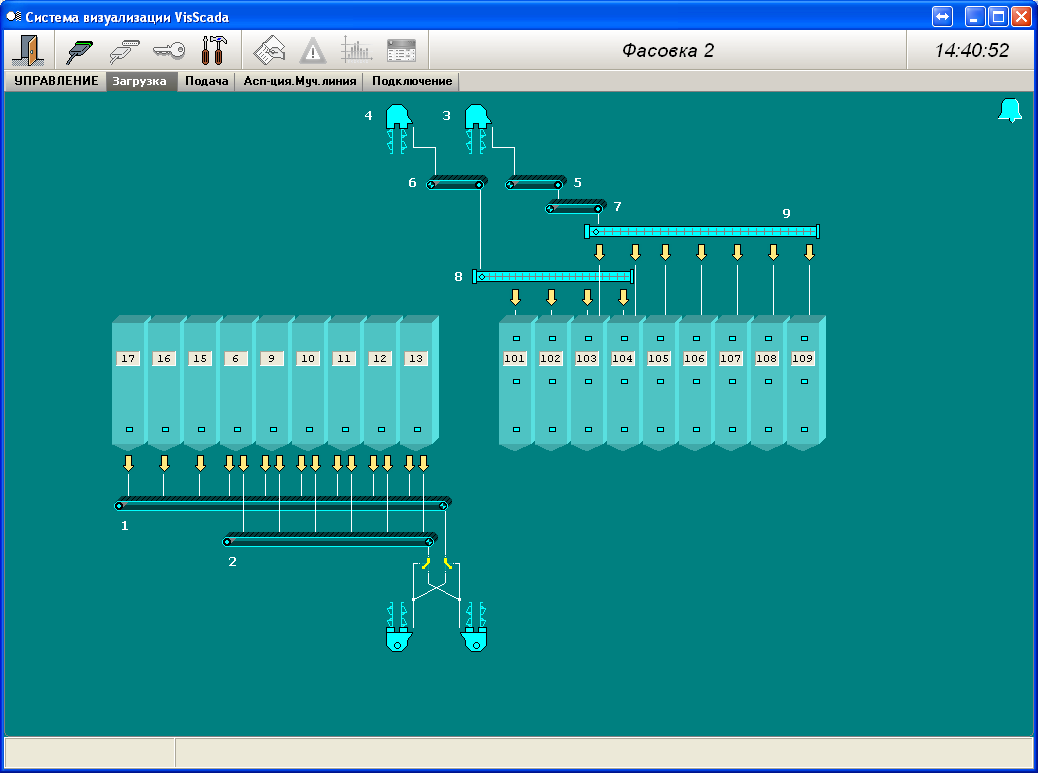The width and height of the screenshot is (1038, 773).
Task: Click the green connect cable icon
Action: (80, 50)
